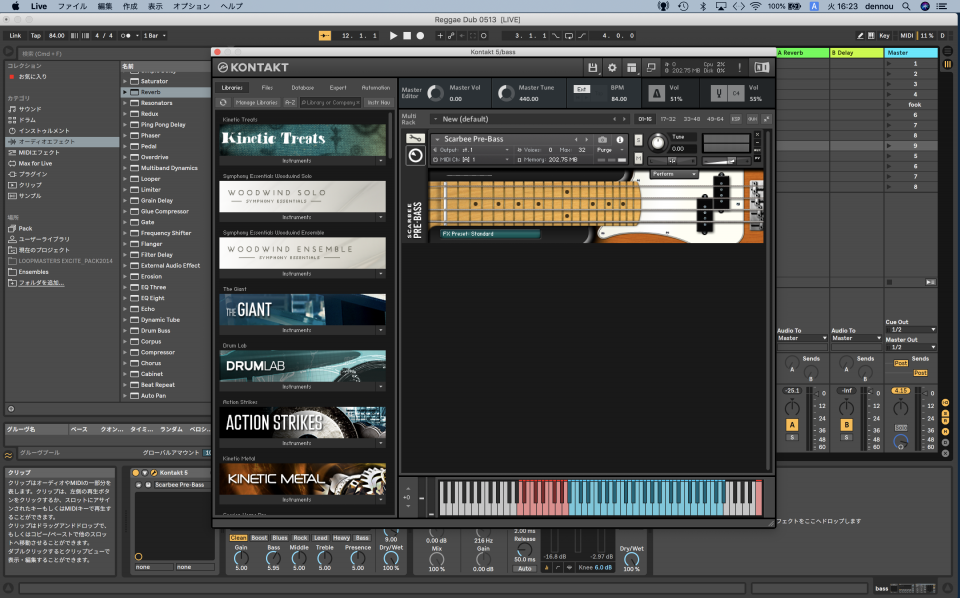Click the Tap tempo button
The image size is (960, 598).
pos(35,35)
